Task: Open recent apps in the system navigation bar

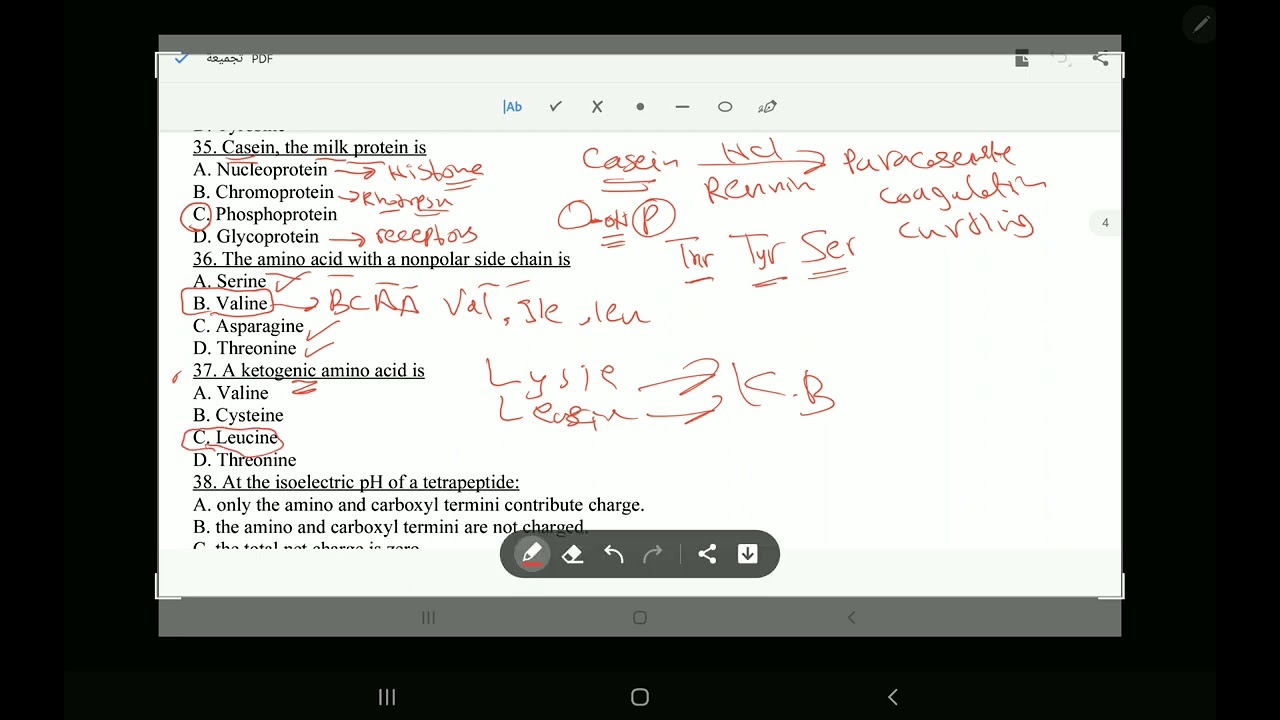Action: click(387, 697)
